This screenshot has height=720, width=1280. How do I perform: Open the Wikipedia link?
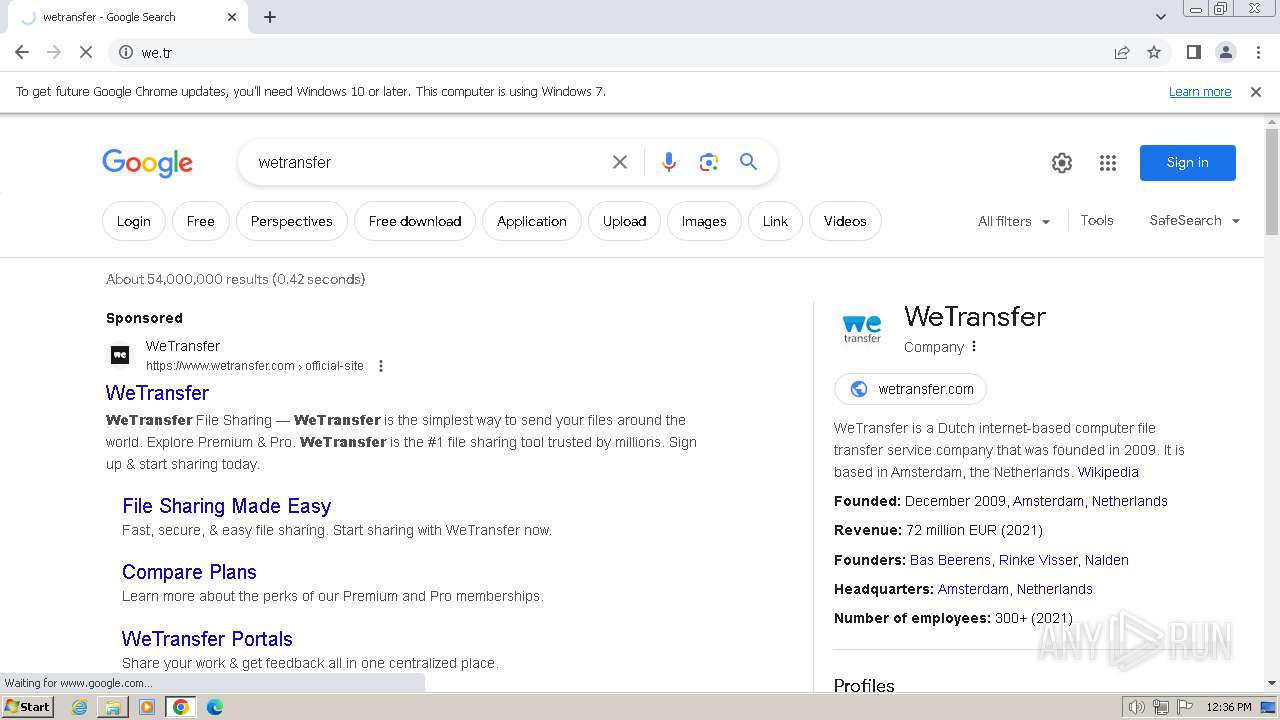pyautogui.click(x=1108, y=472)
